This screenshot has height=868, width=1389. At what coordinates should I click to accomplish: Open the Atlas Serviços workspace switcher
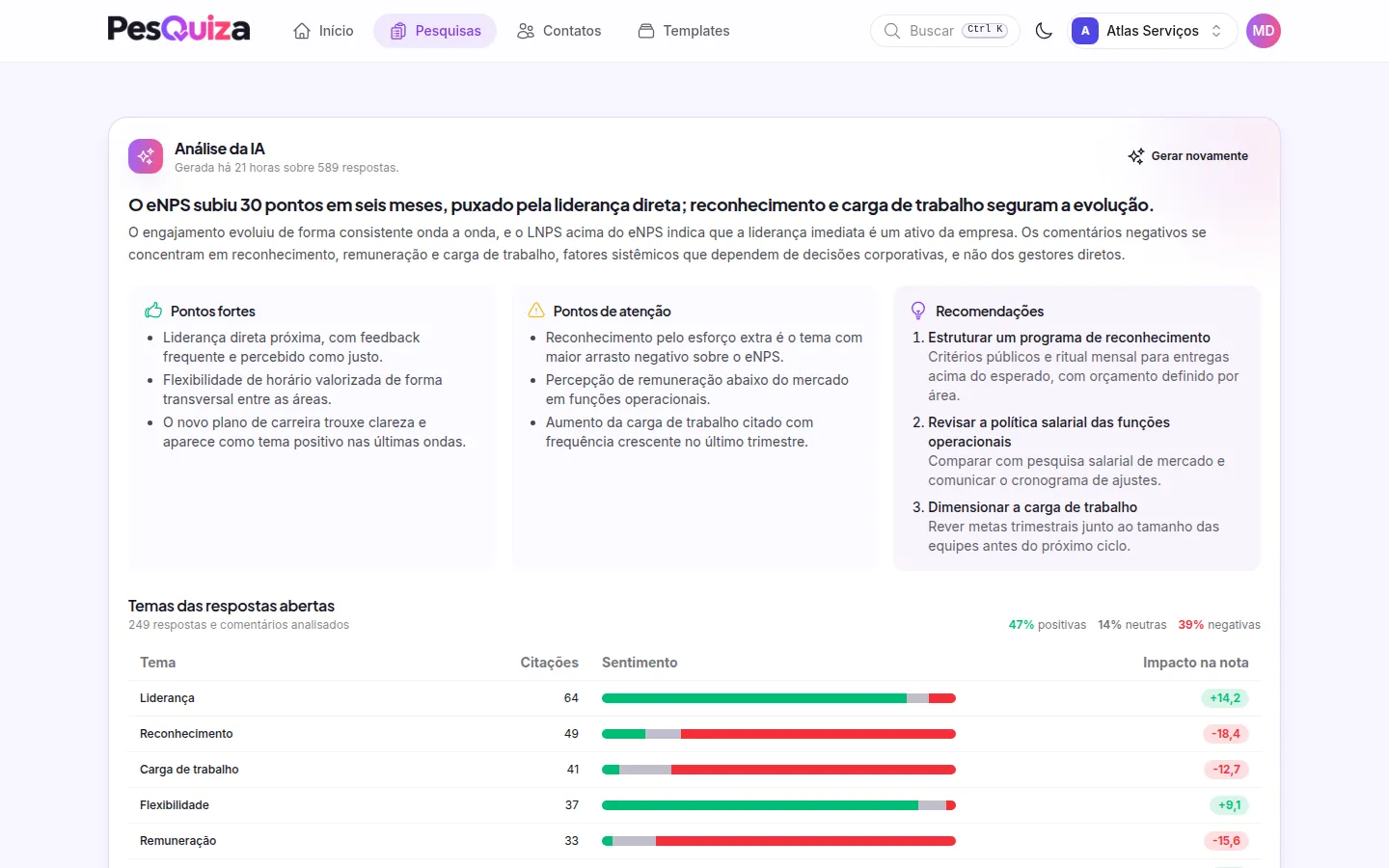(x=1154, y=31)
